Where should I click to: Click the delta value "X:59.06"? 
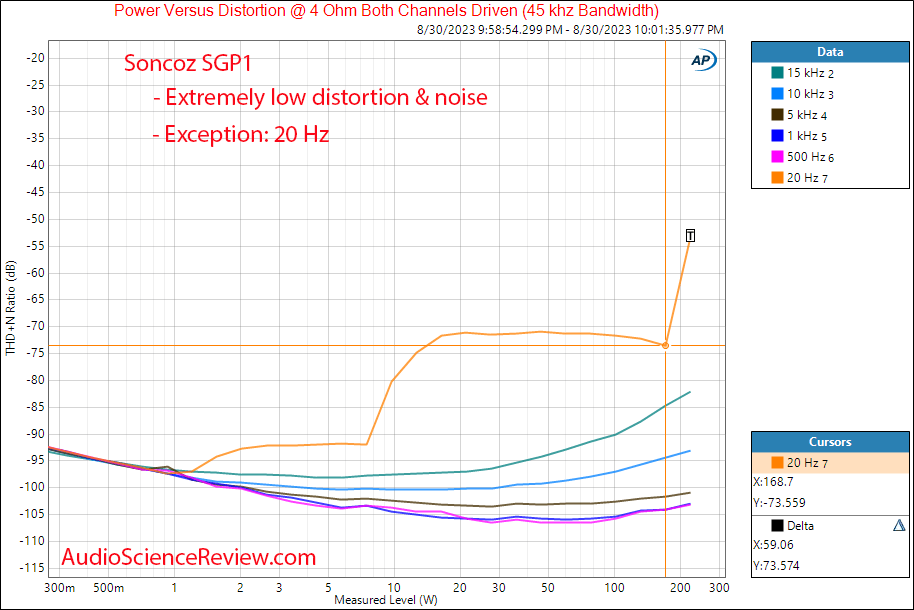773,545
